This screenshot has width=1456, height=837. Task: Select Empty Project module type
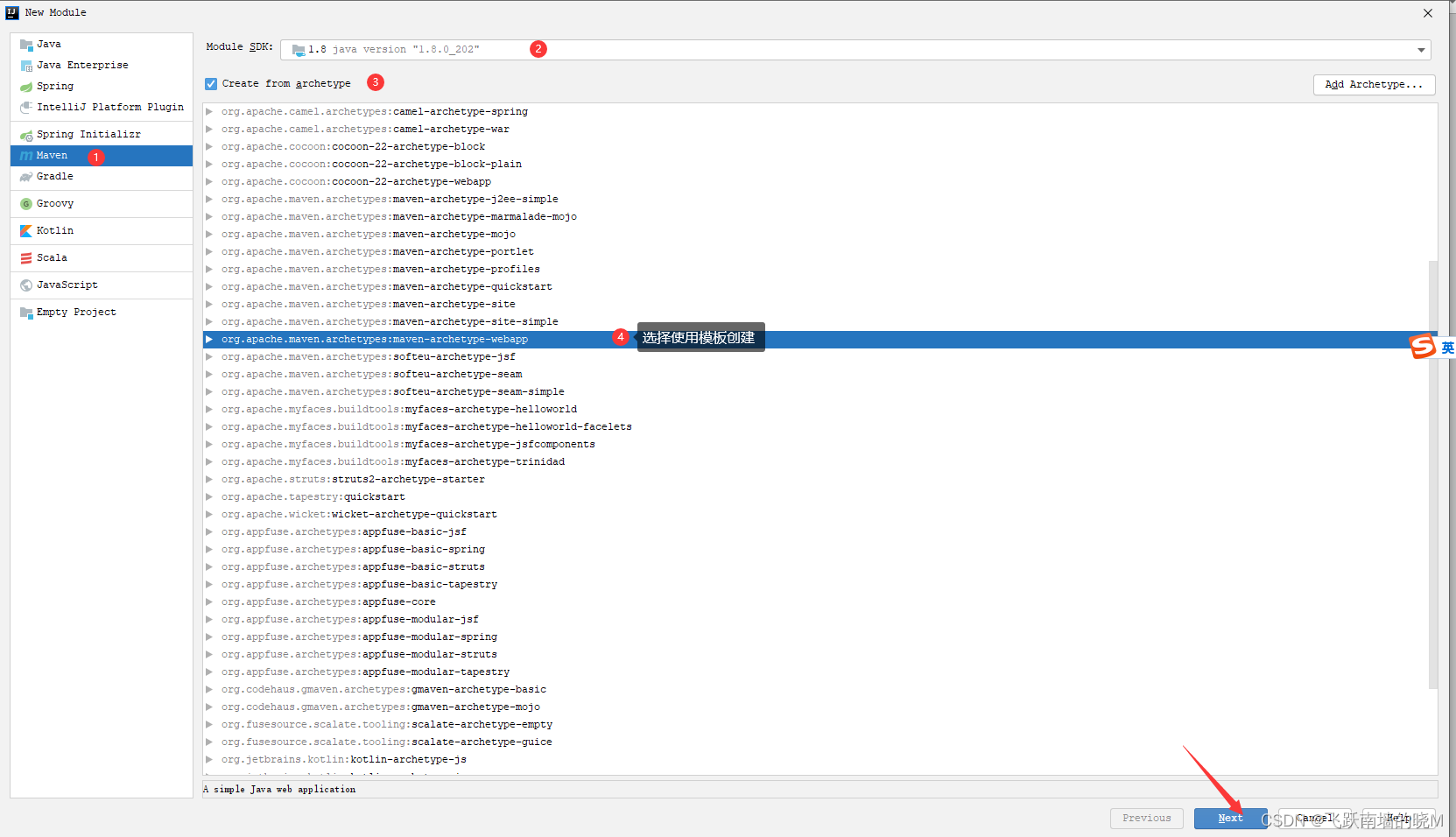click(102, 313)
